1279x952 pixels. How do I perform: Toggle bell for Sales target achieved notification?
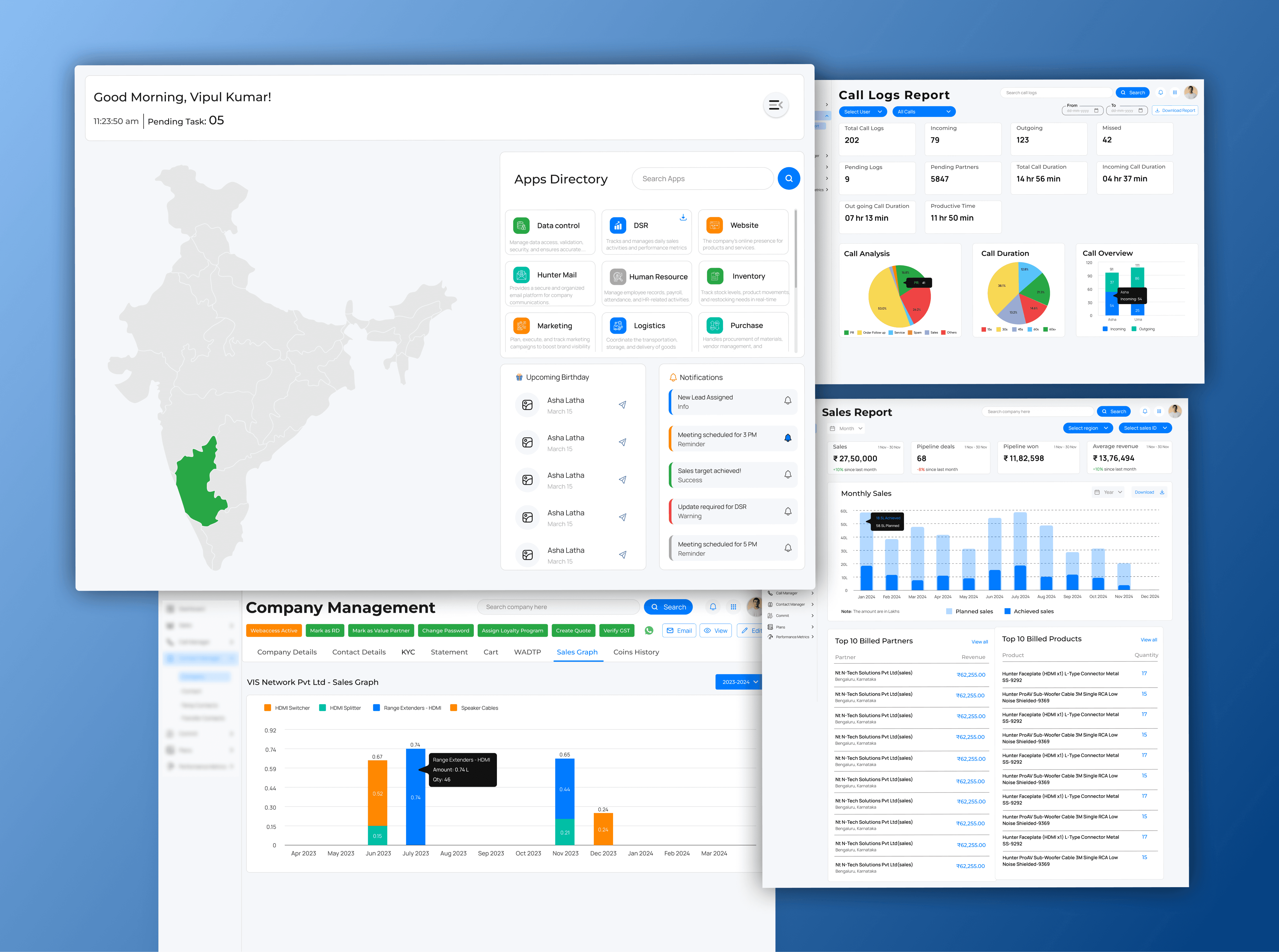tap(787, 474)
